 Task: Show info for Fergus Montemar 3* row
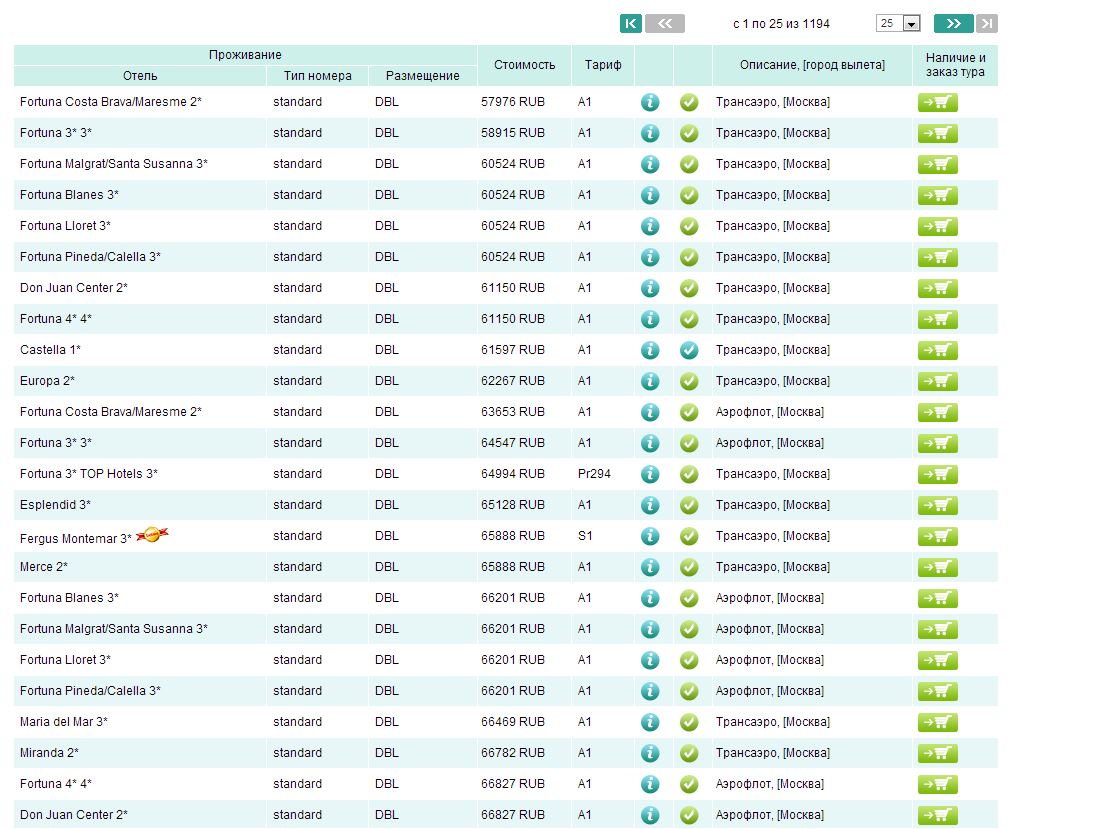point(650,536)
